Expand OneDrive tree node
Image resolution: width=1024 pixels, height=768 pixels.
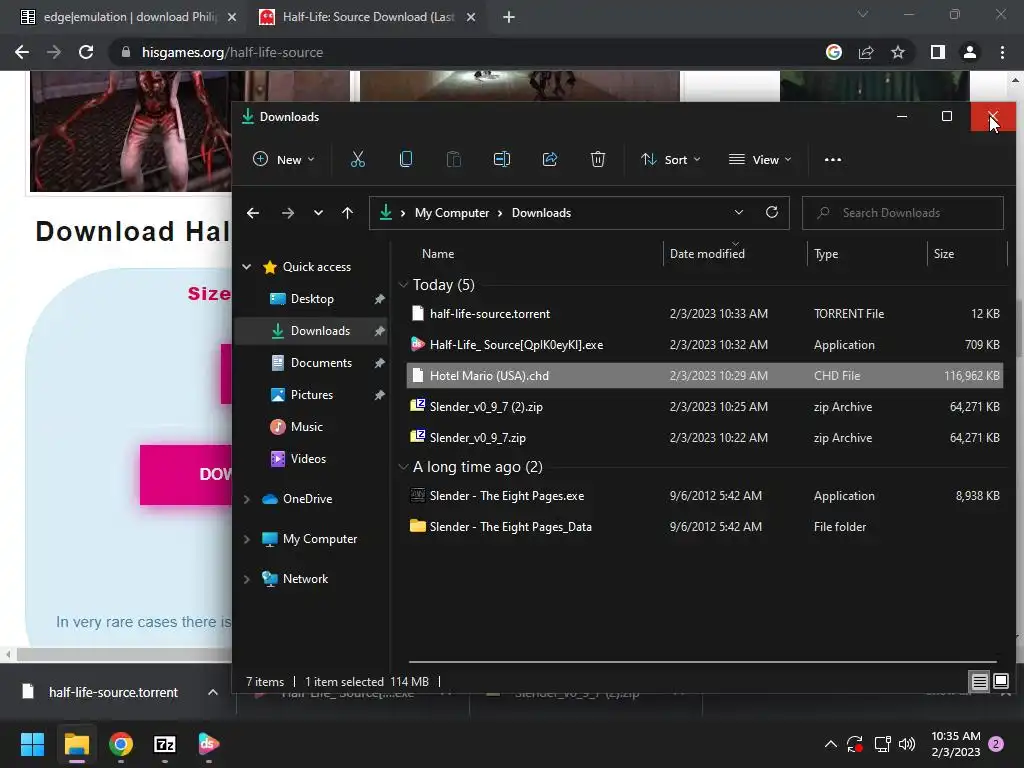(247, 499)
